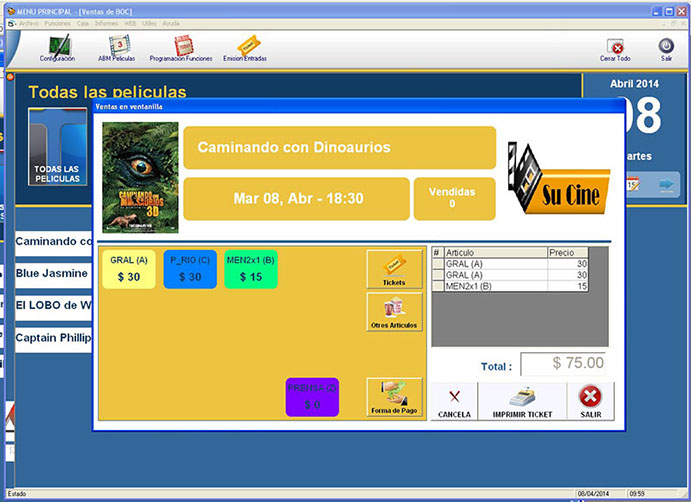Exit the sales window with red Salir
This screenshot has width=691, height=502.
[x=589, y=402]
